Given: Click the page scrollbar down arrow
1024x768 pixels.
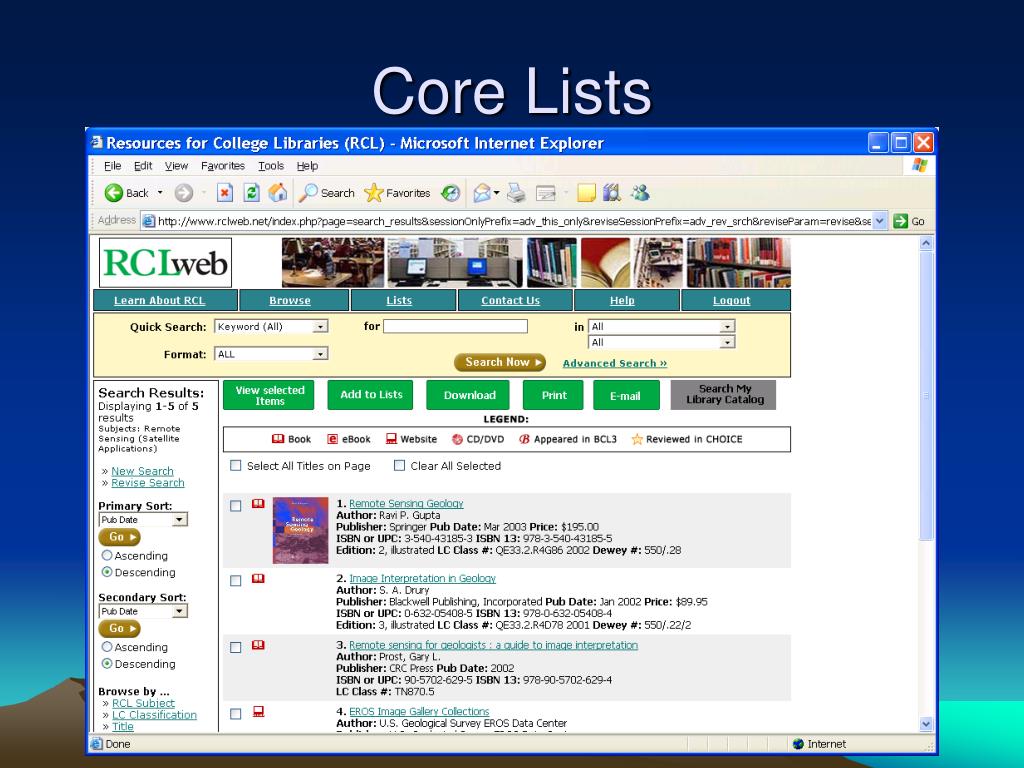Looking at the screenshot, I should point(926,724).
